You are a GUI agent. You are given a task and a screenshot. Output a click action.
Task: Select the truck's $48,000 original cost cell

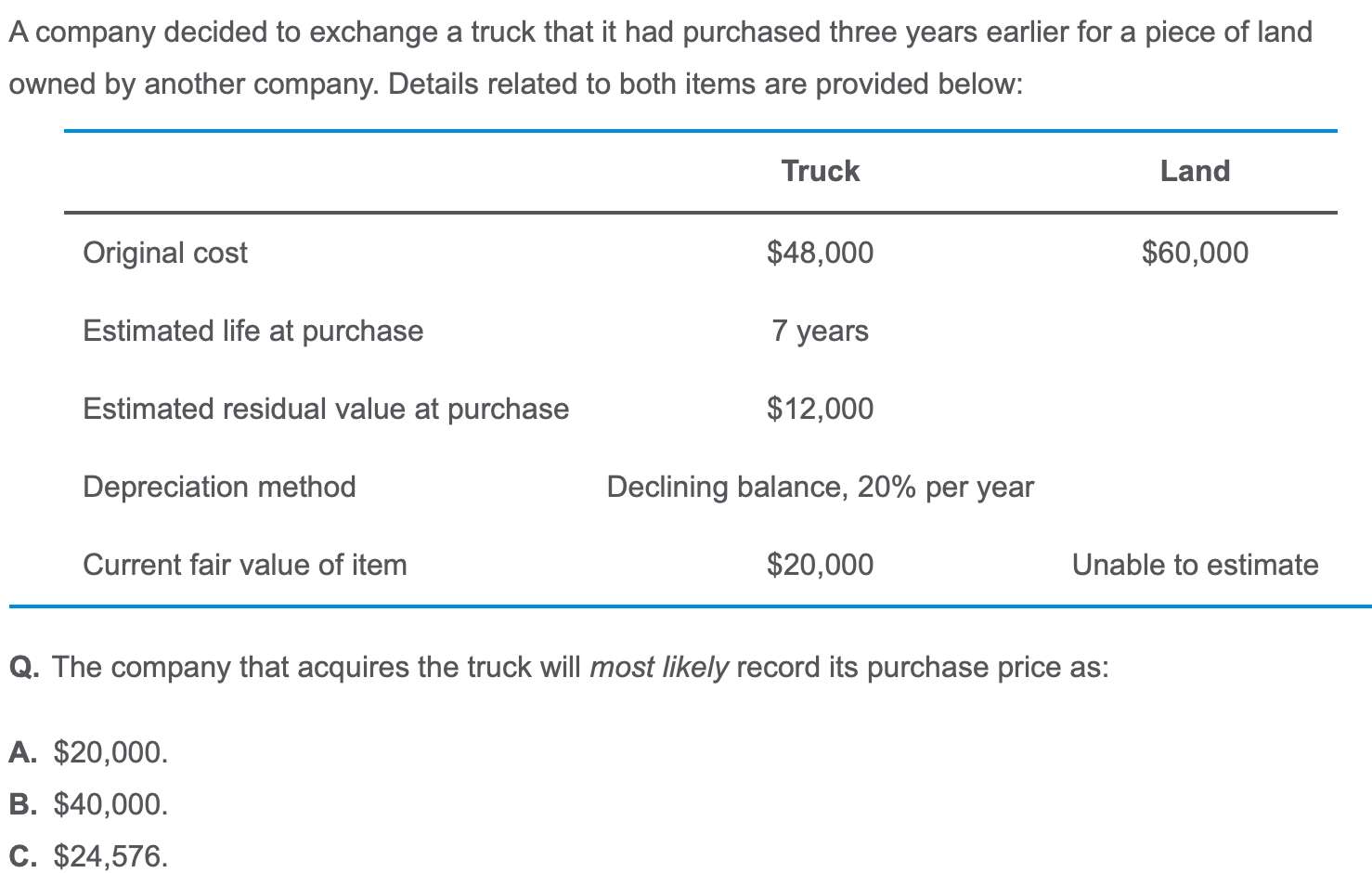point(820,253)
